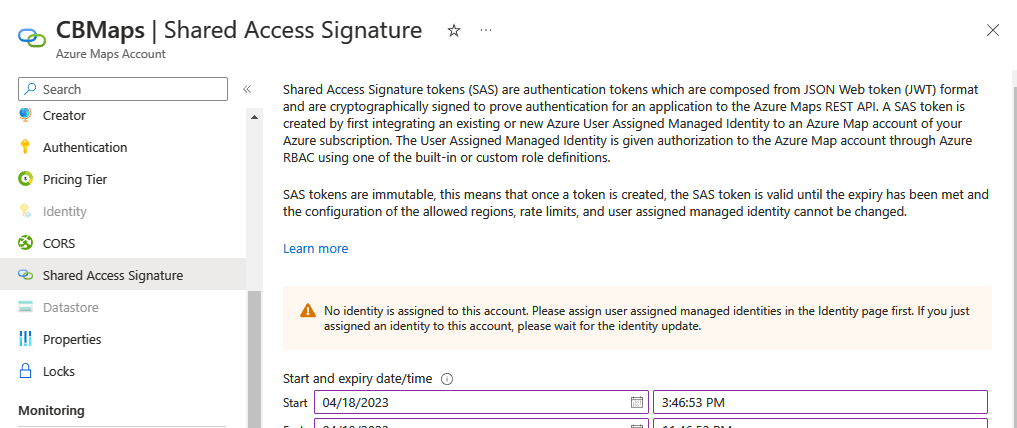Viewport: 1017px width, 428px height.
Task: Click the Creator globe icon
Action: [x=26, y=115]
